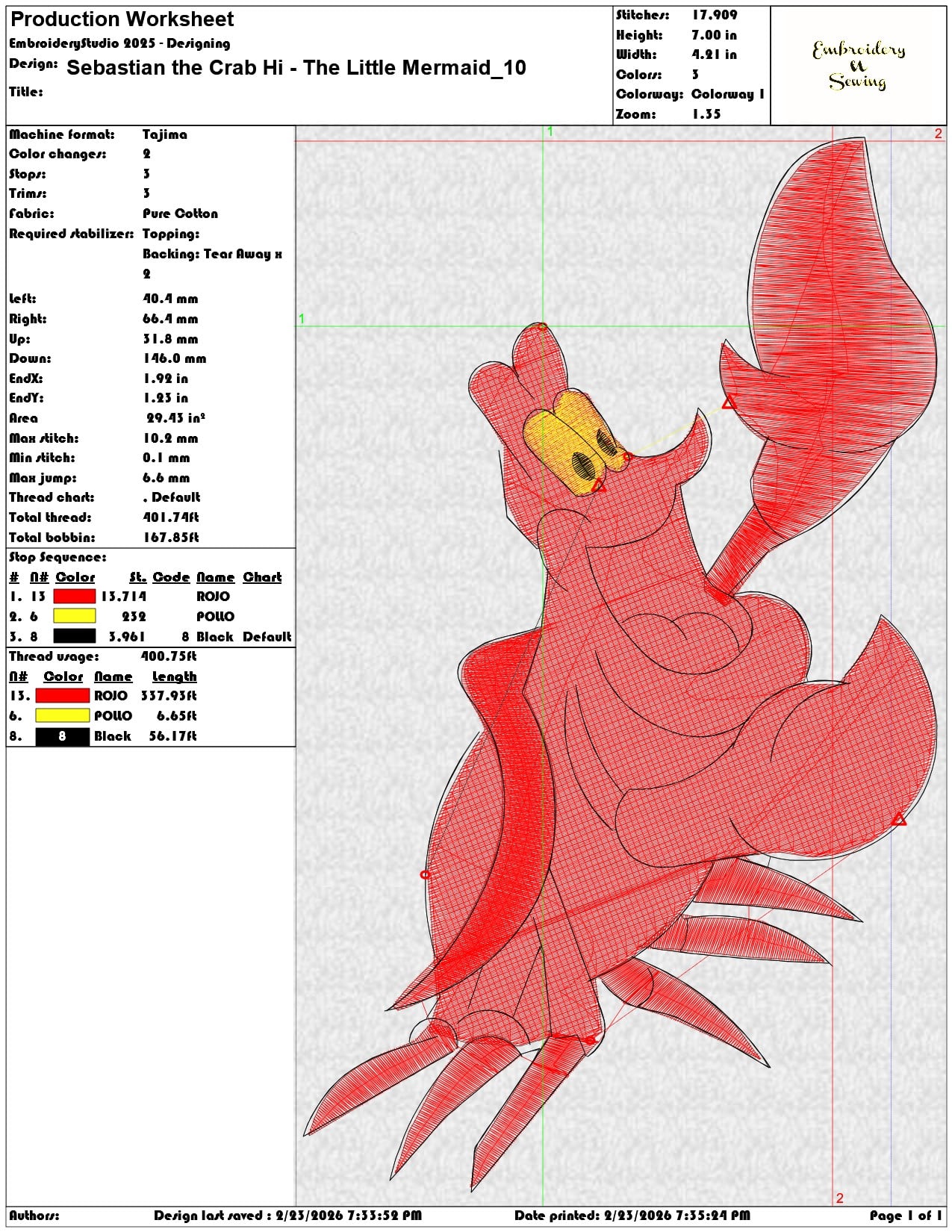Screen dimensions: 952x1232
Task: Click the stitch count 3,961 in Stop Sequence
Action: pyautogui.click(x=128, y=636)
